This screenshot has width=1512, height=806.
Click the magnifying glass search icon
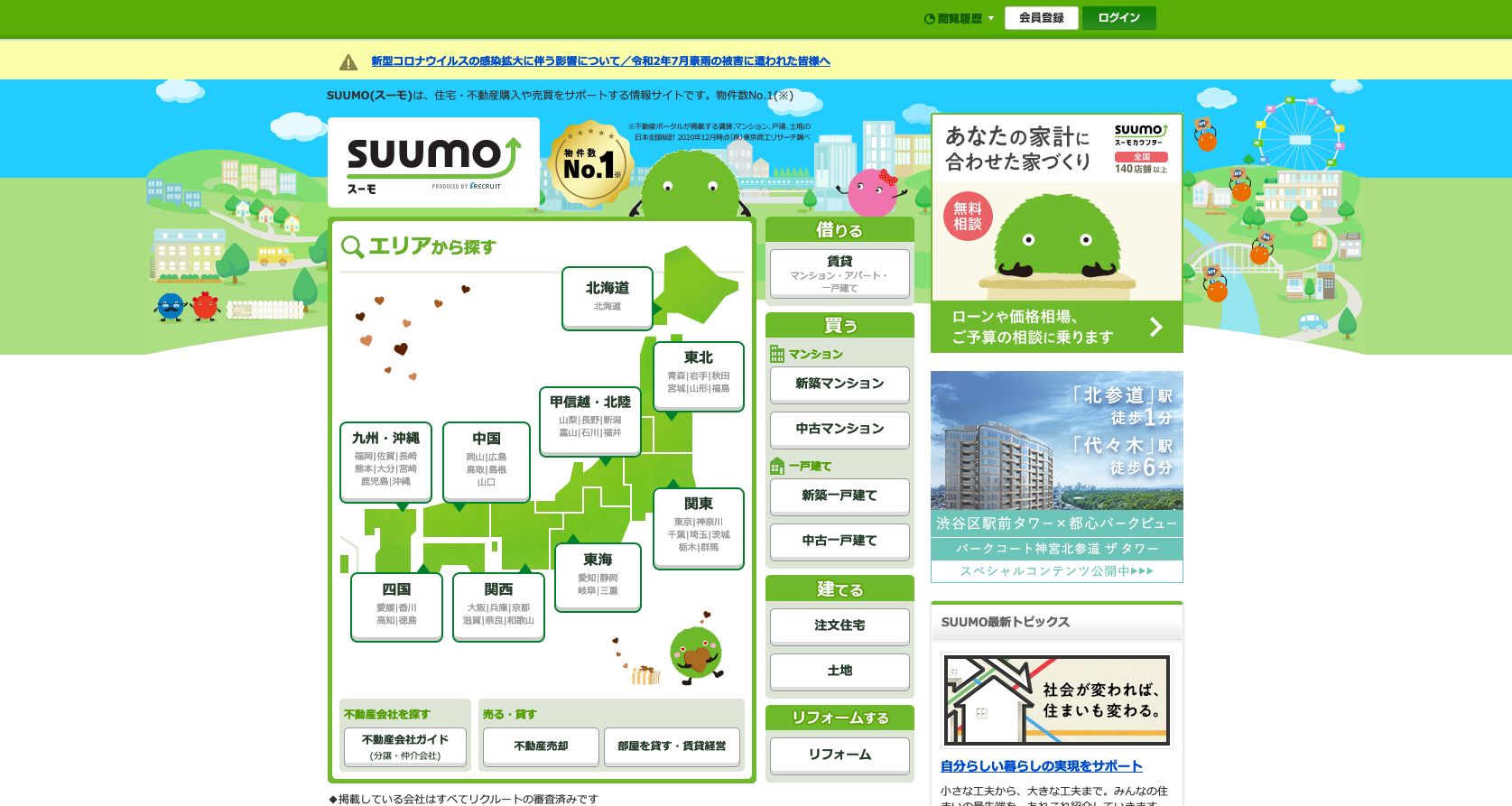coord(352,247)
